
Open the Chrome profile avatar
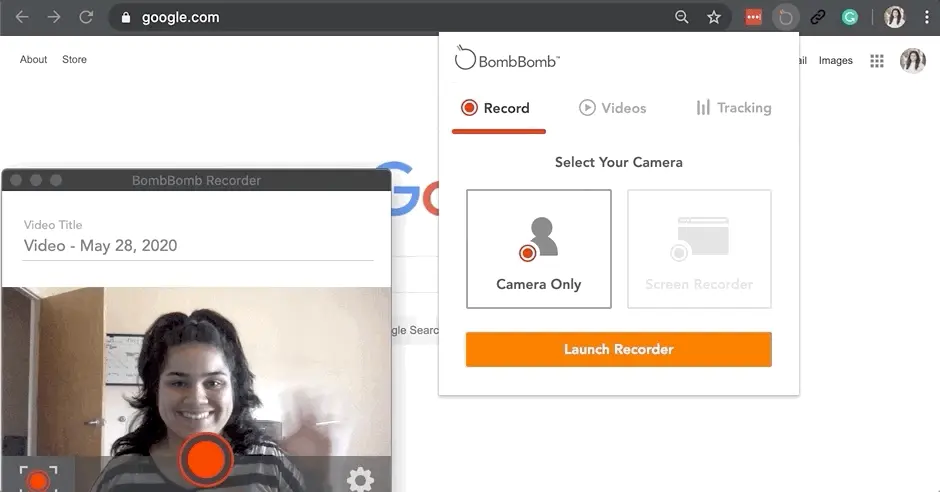(894, 17)
